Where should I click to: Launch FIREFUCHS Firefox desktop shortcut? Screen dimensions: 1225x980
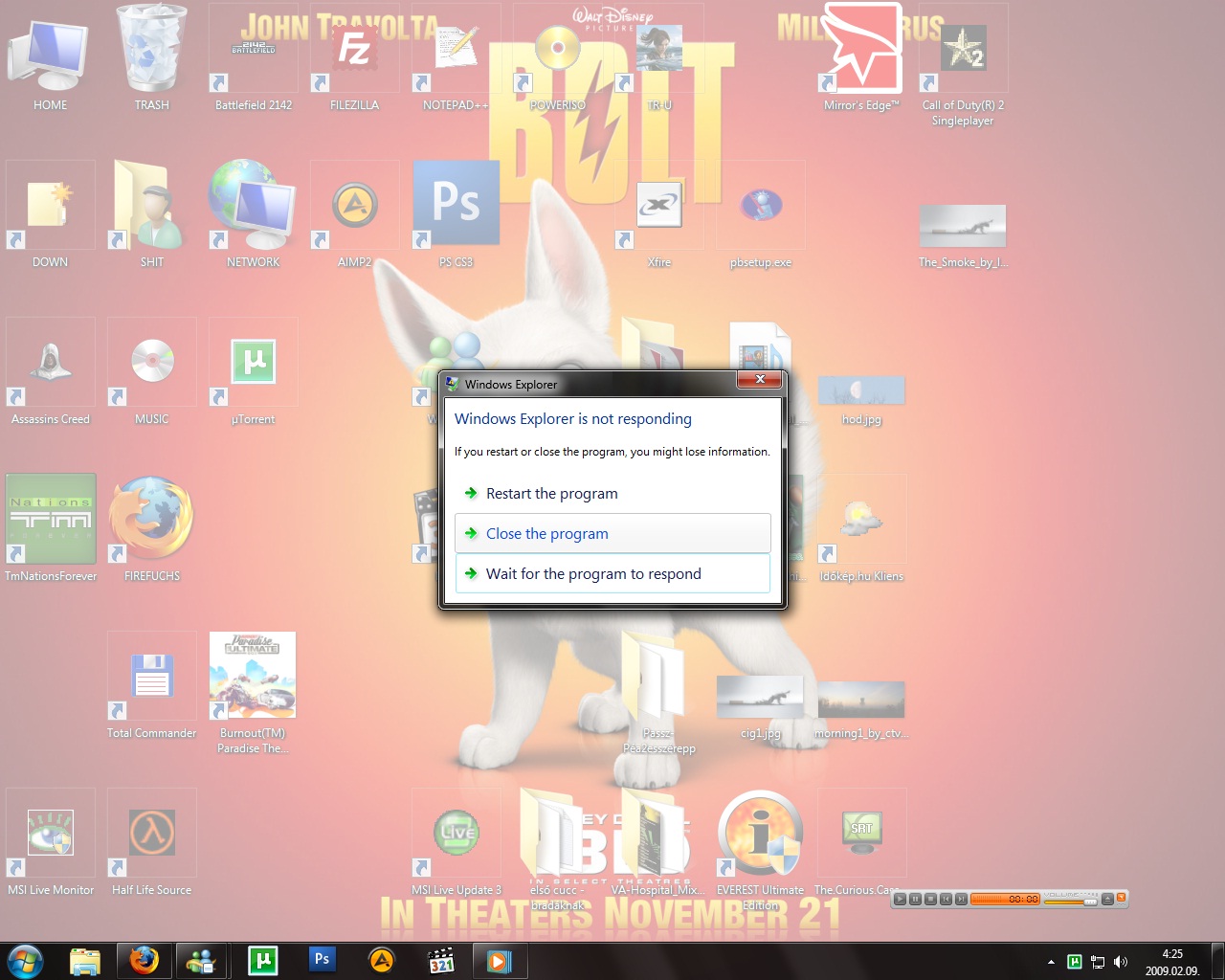[151, 529]
